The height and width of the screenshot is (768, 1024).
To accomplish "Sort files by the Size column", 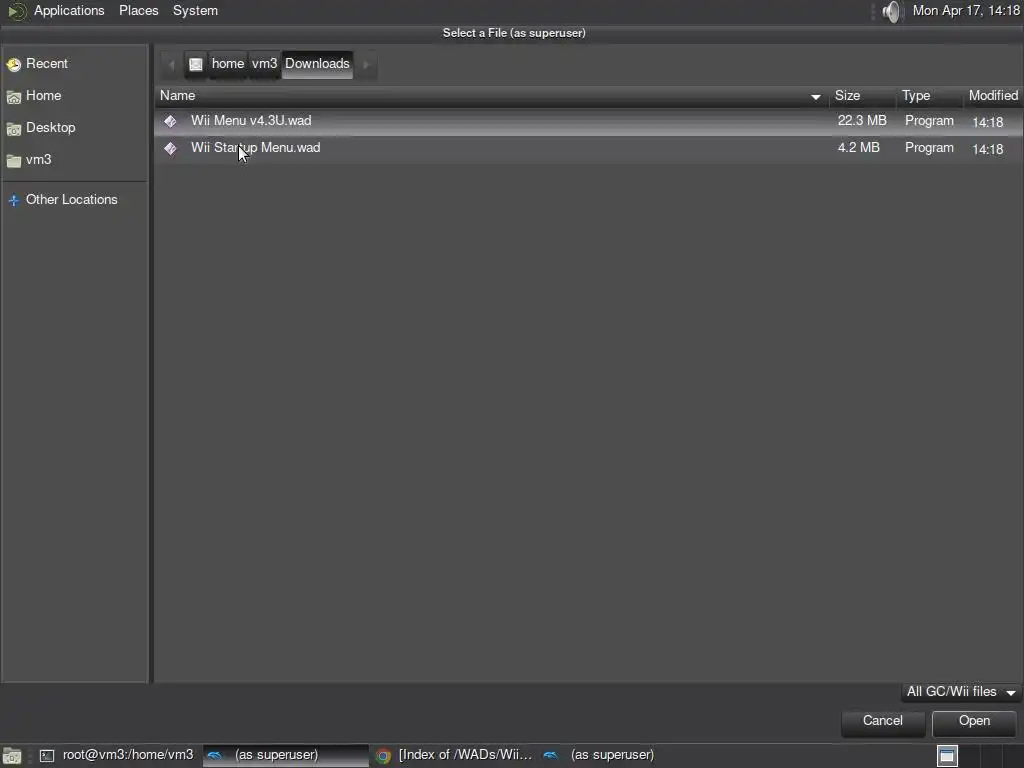I will [863, 96].
